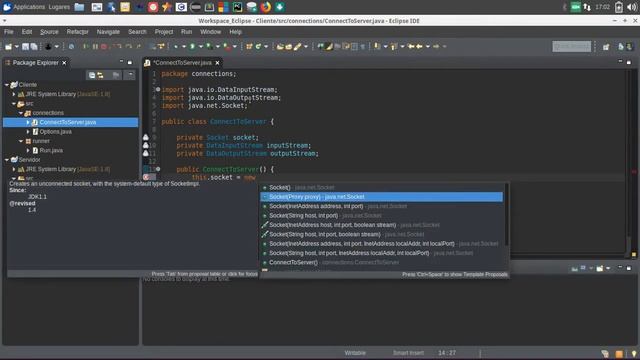The image size is (640, 360).
Task: Open the Run menu
Action: (x=186, y=32)
